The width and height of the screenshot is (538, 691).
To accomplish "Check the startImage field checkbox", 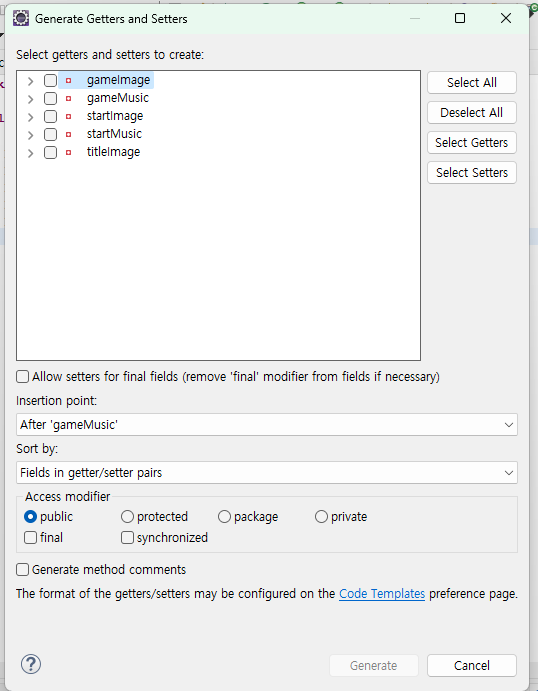I will point(50,116).
